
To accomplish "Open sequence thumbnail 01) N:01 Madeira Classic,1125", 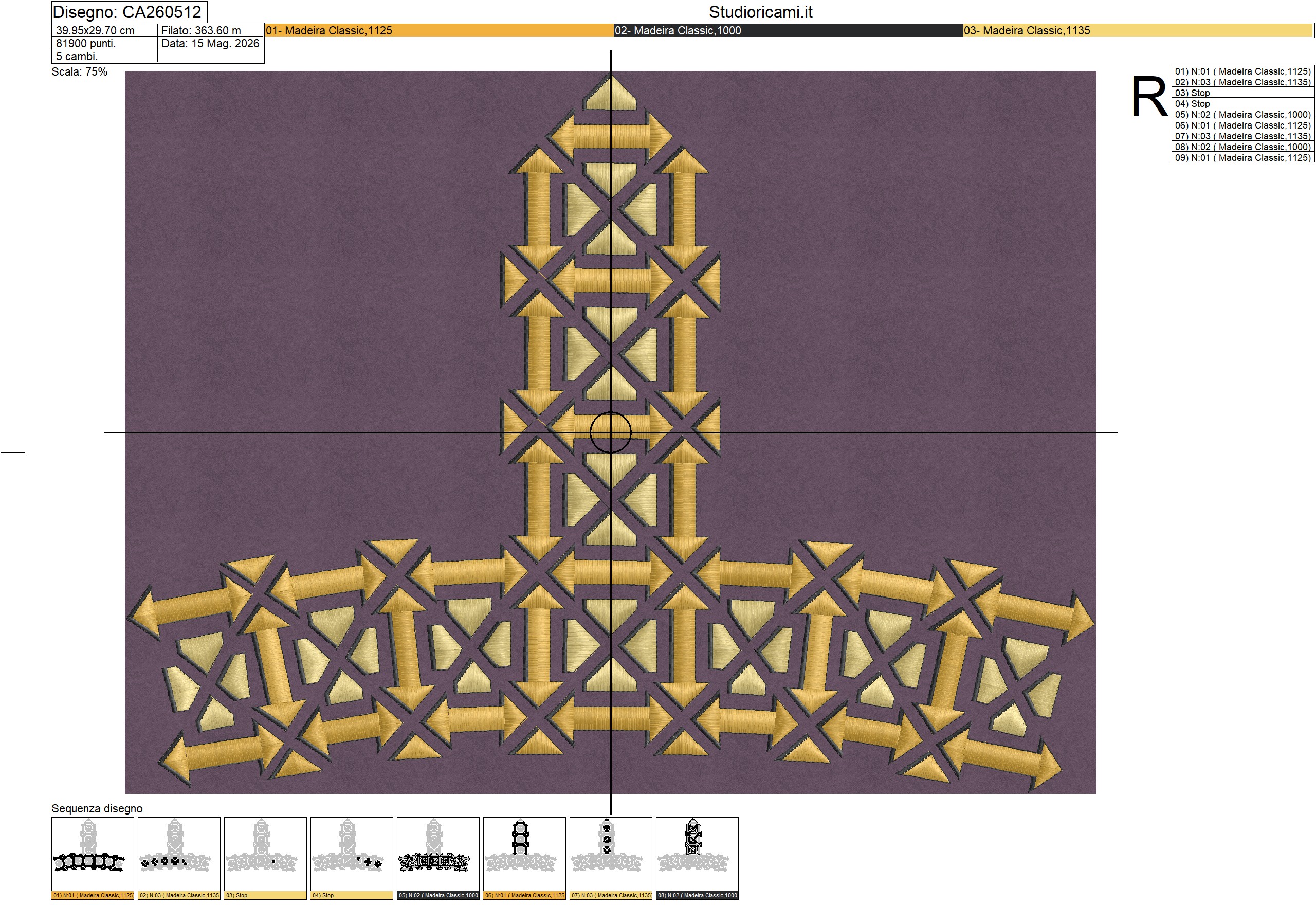I will coord(93,858).
